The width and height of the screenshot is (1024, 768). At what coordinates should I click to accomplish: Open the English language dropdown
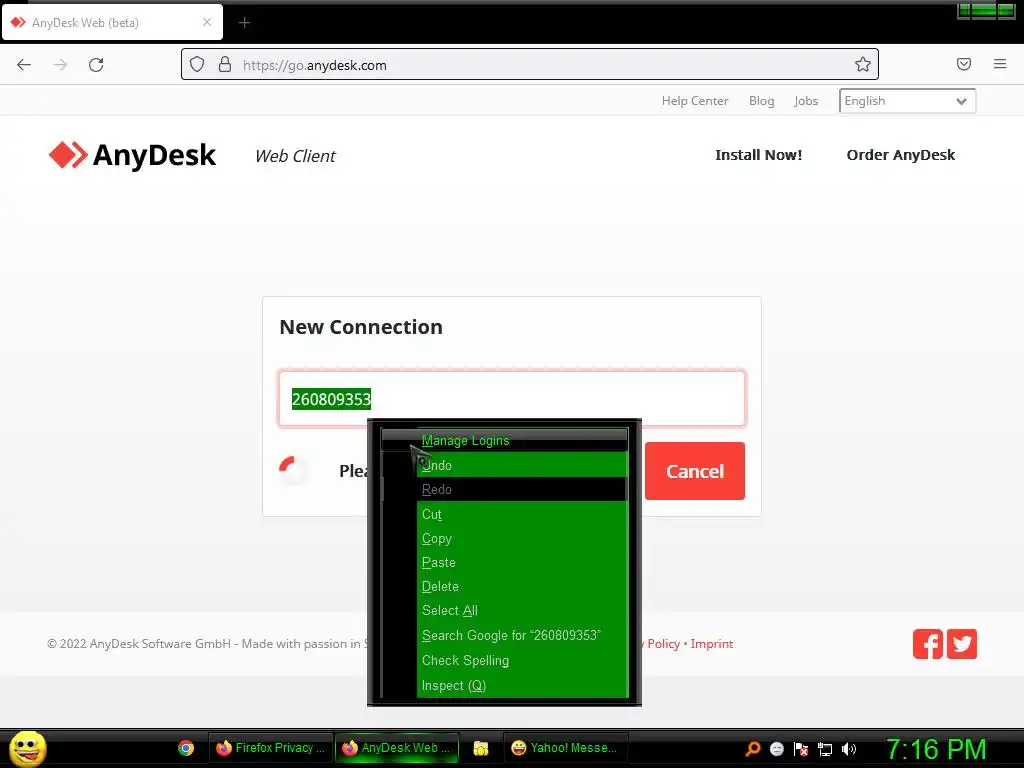(907, 101)
